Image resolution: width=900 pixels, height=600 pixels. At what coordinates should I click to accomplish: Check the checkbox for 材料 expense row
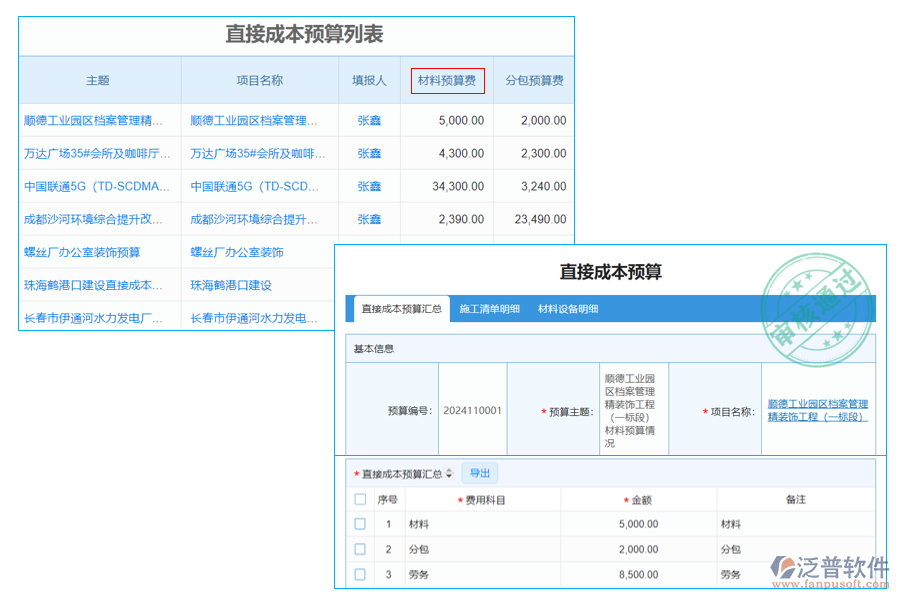click(x=360, y=524)
